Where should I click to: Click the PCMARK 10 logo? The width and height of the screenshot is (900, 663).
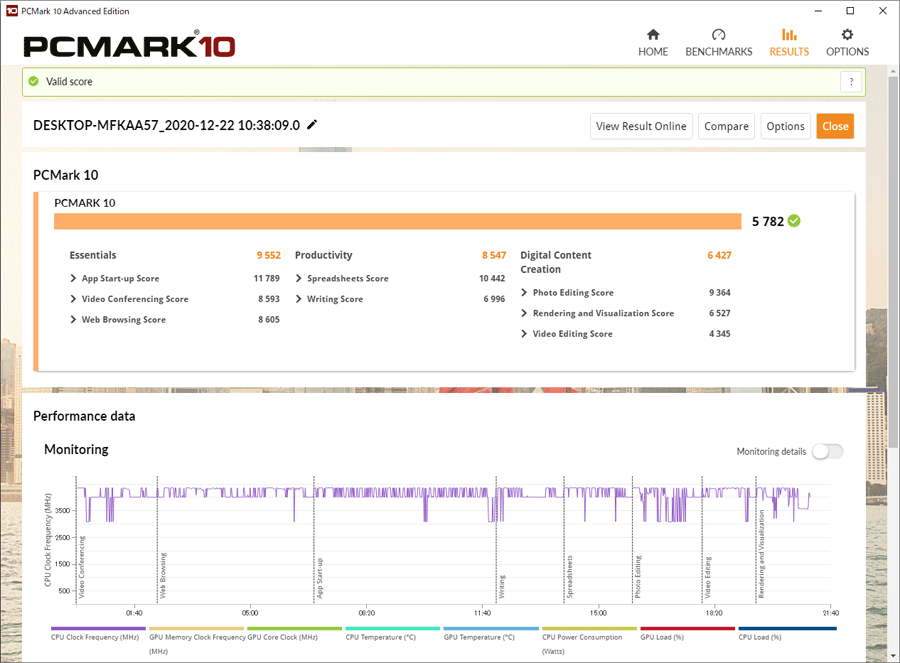[x=129, y=45]
